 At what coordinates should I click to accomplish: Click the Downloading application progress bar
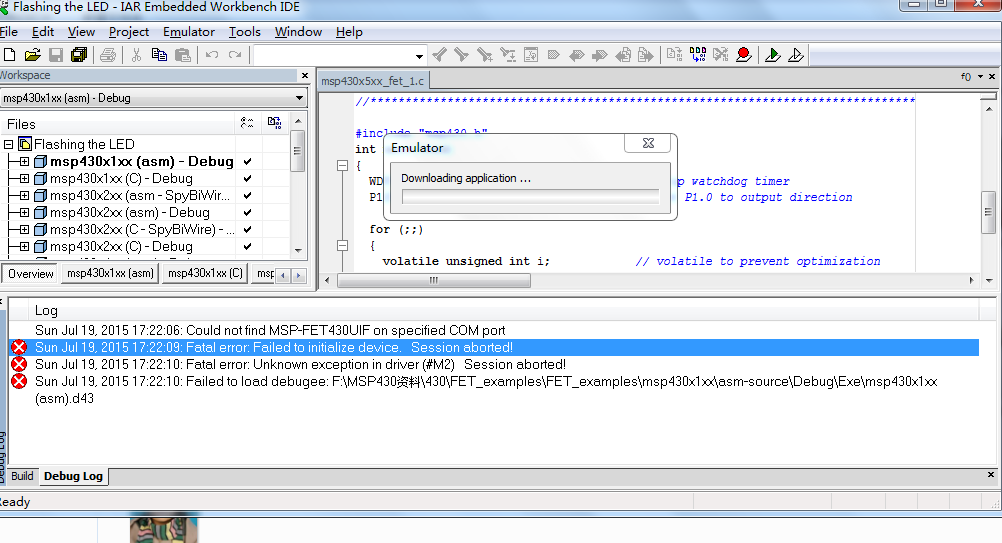click(530, 197)
